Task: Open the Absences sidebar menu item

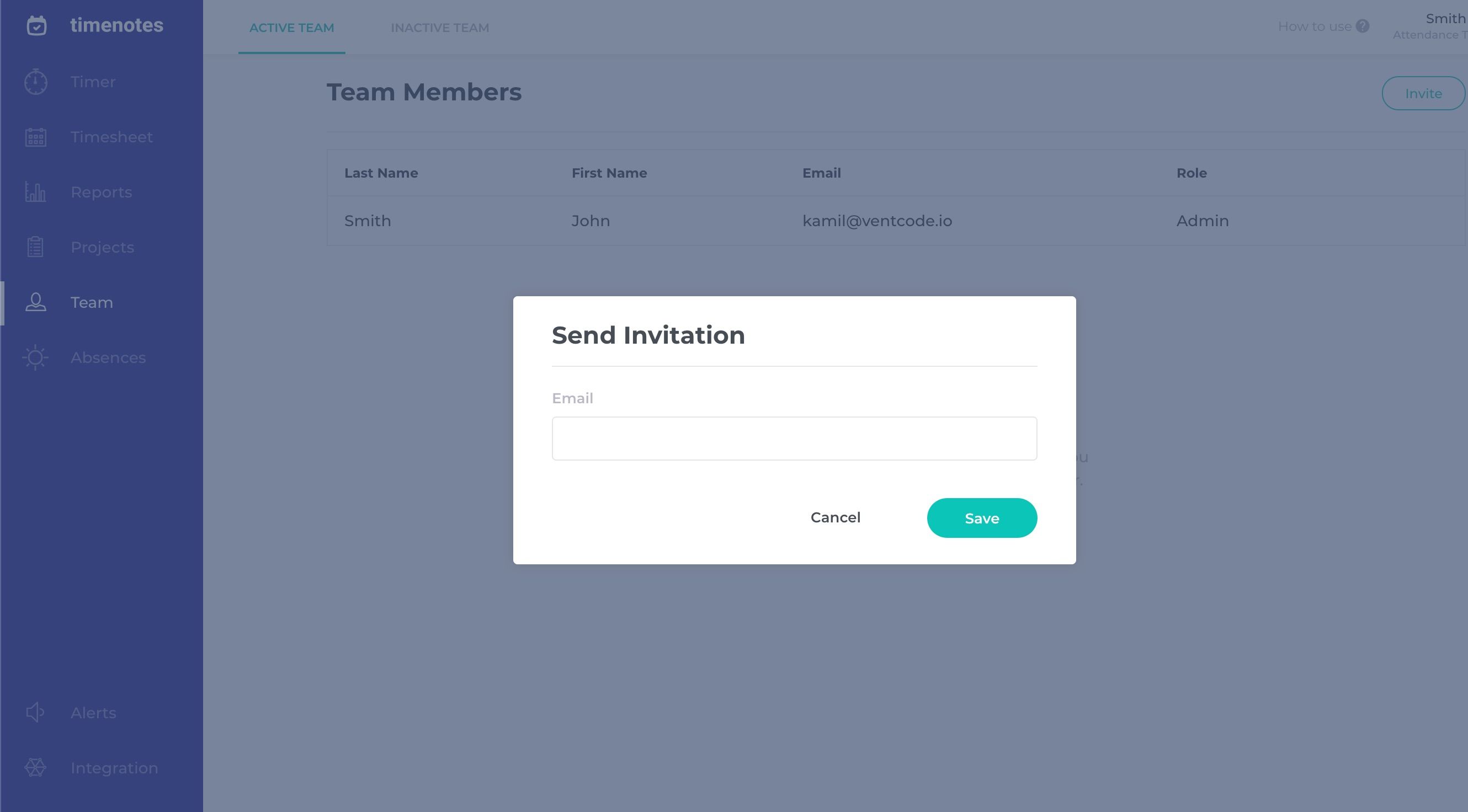Action: [108, 357]
